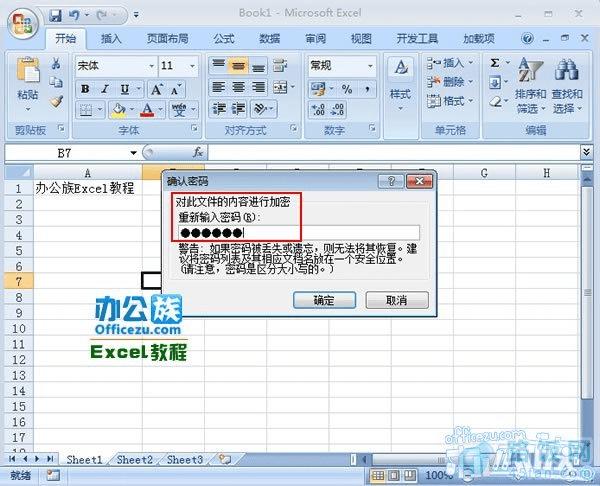Click 删除 in the cells group
The width and height of the screenshot is (600, 486).
[x=450, y=82]
